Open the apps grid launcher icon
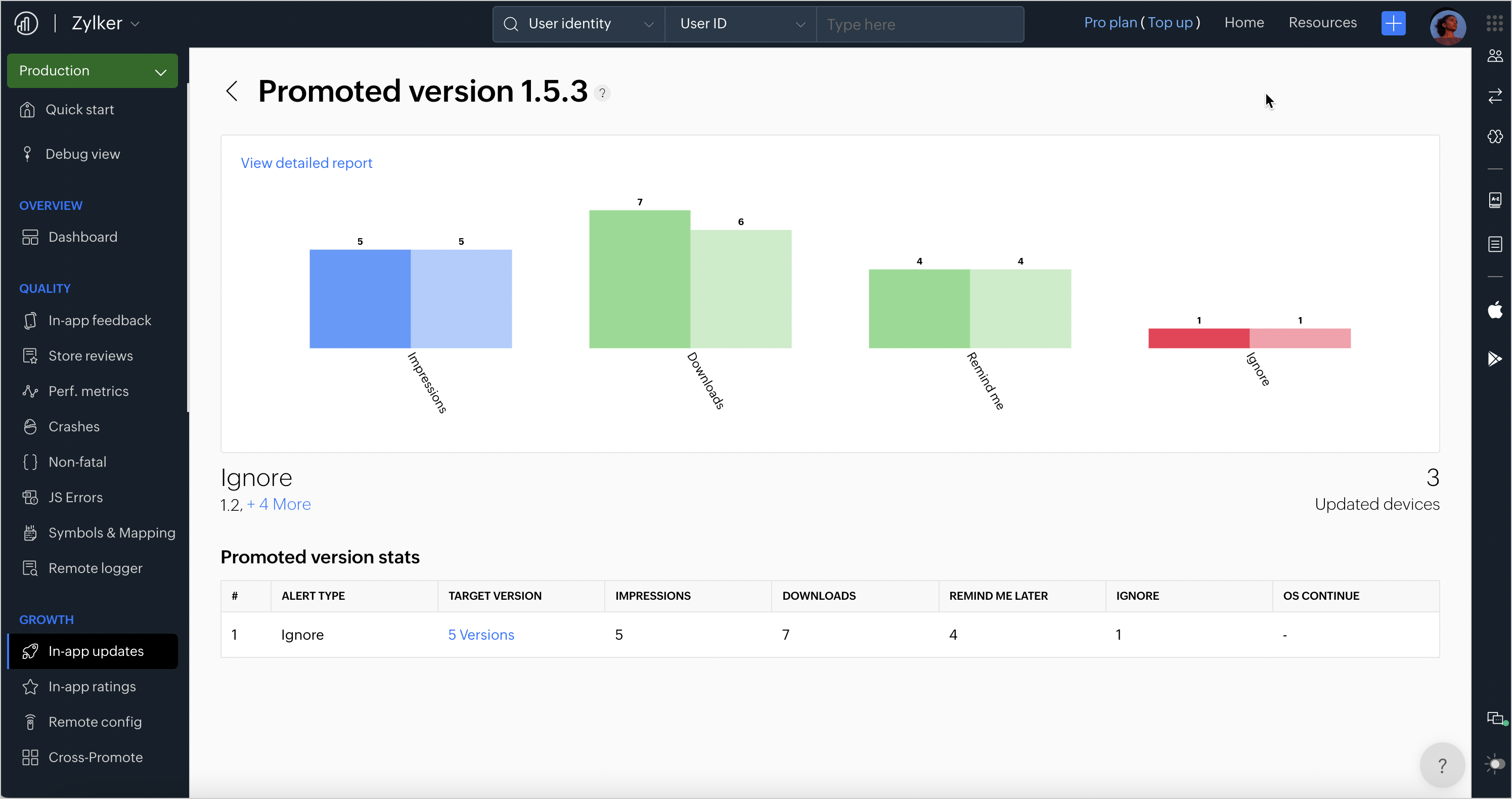This screenshot has width=1512, height=799. click(x=1494, y=23)
